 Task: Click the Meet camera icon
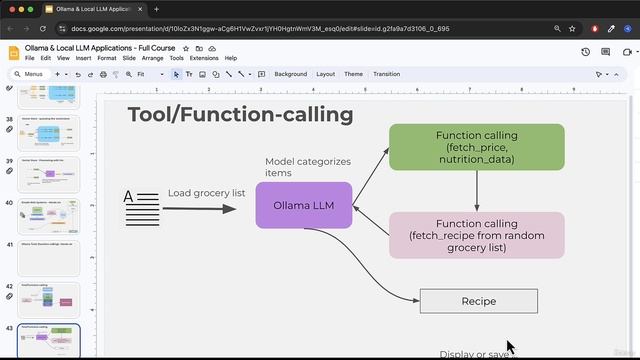(x=627, y=52)
